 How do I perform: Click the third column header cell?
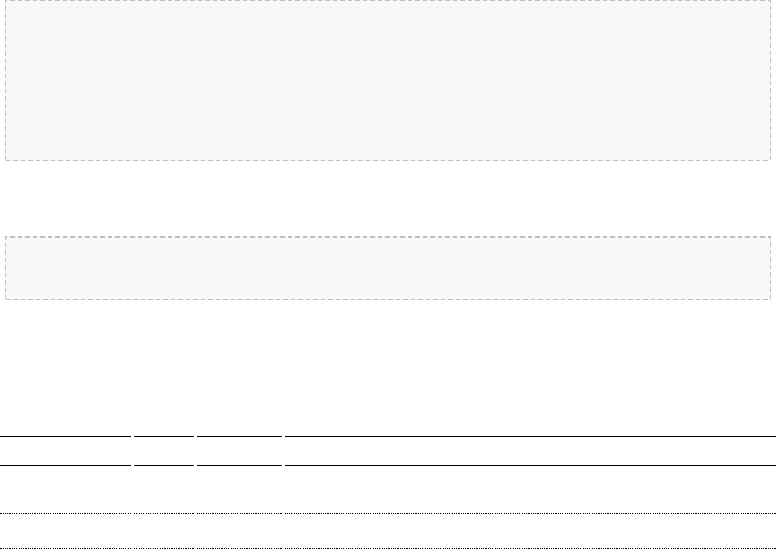pyautogui.click(x=240, y=451)
